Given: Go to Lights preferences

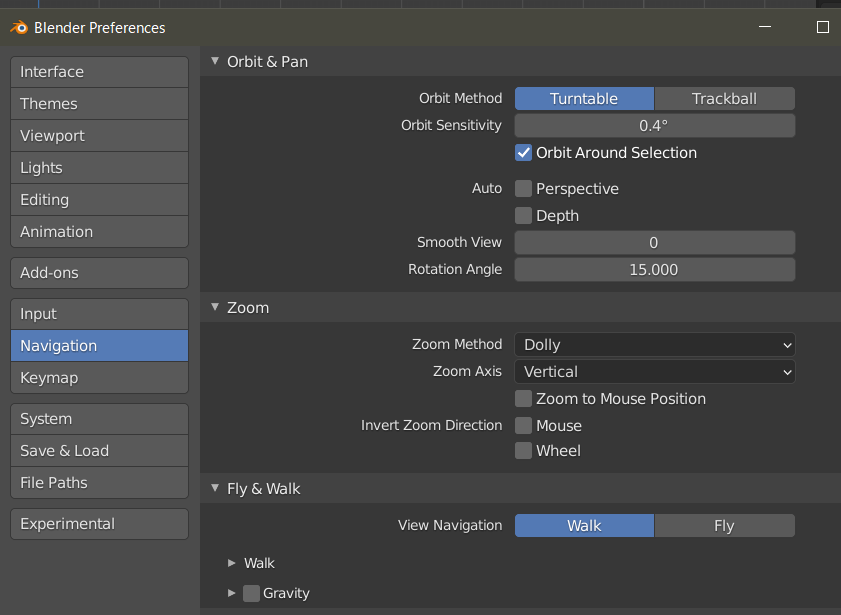Looking at the screenshot, I should click(x=99, y=168).
